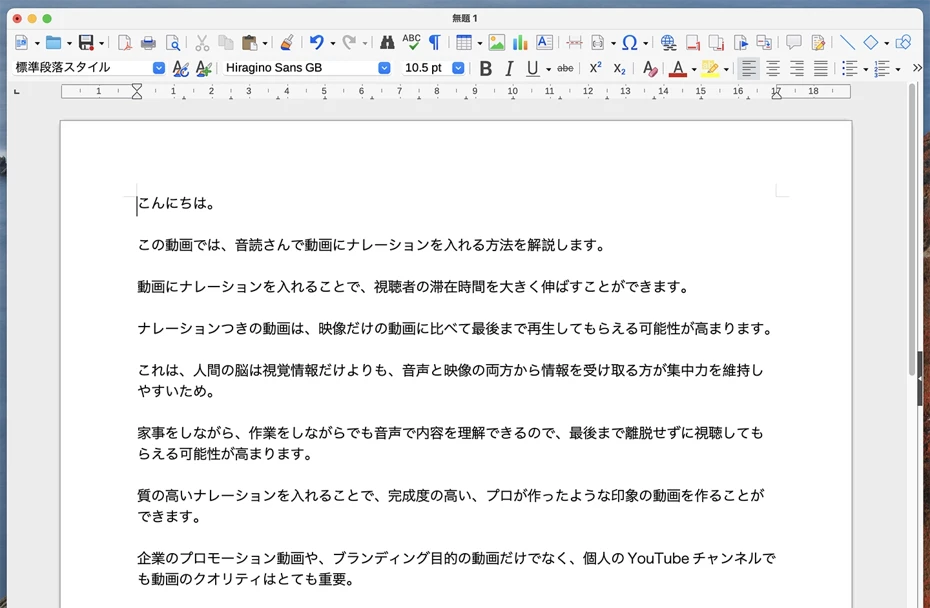The image size is (930, 608).
Task: Insert a cross-reference
Action: (x=764, y=43)
